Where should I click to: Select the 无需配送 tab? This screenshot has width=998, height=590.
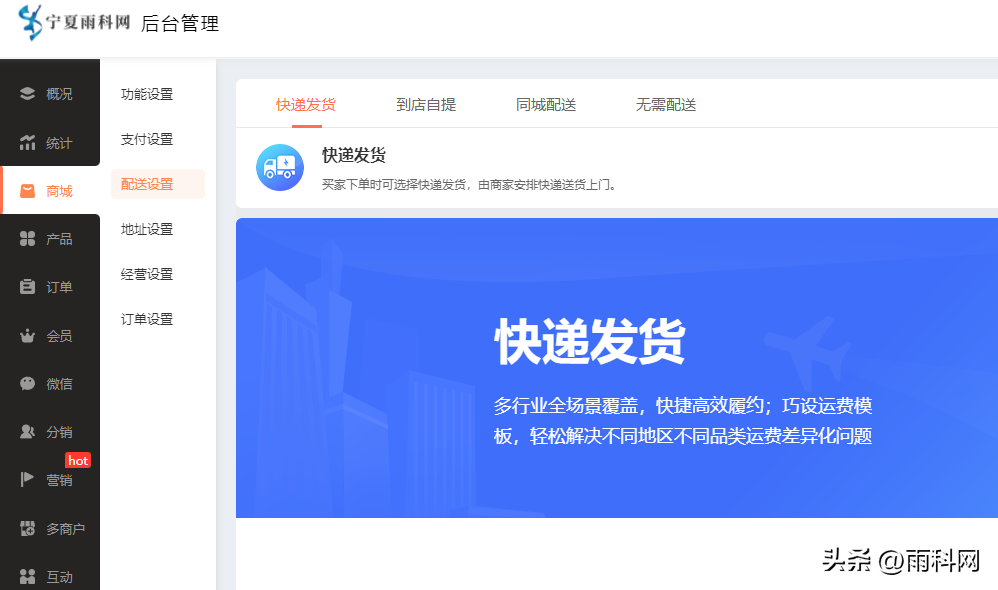tap(666, 105)
